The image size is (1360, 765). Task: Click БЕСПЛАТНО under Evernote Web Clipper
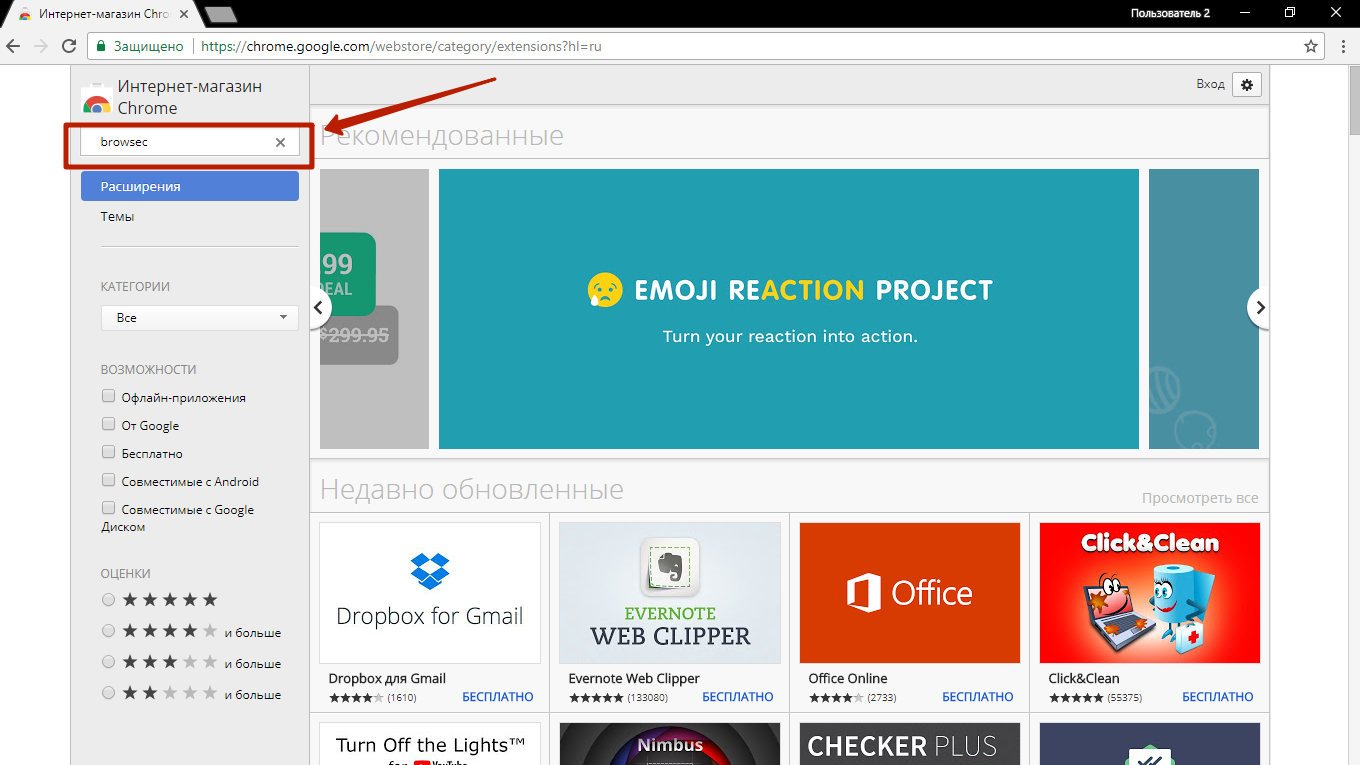[x=738, y=697]
